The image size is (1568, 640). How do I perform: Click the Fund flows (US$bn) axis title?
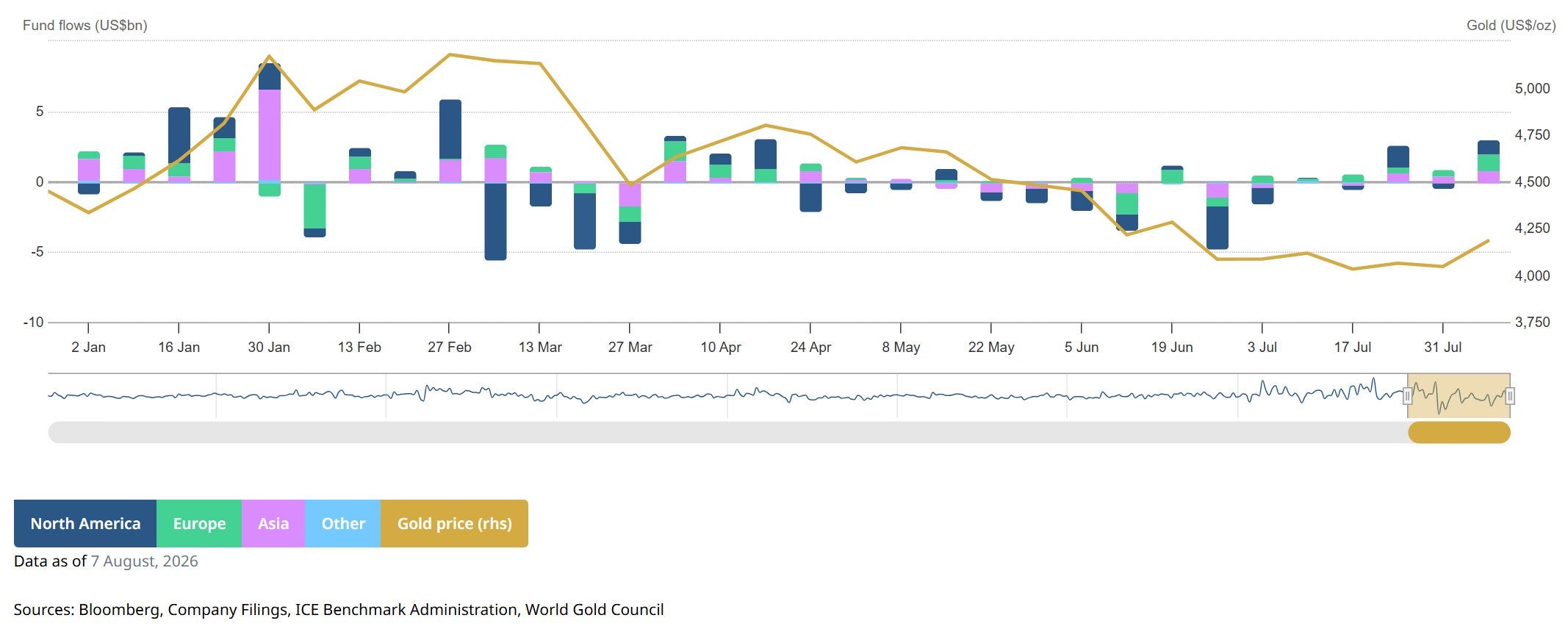point(85,25)
